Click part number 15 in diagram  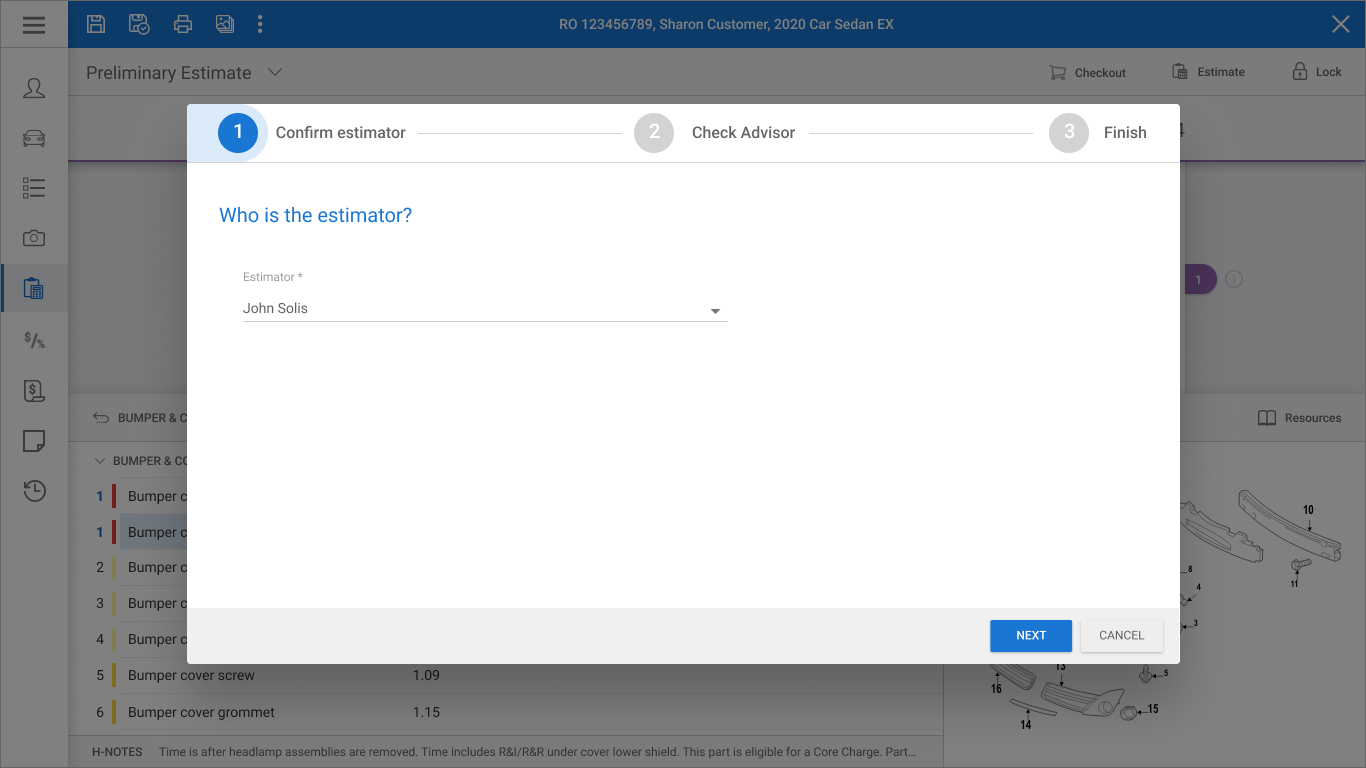tap(1152, 709)
